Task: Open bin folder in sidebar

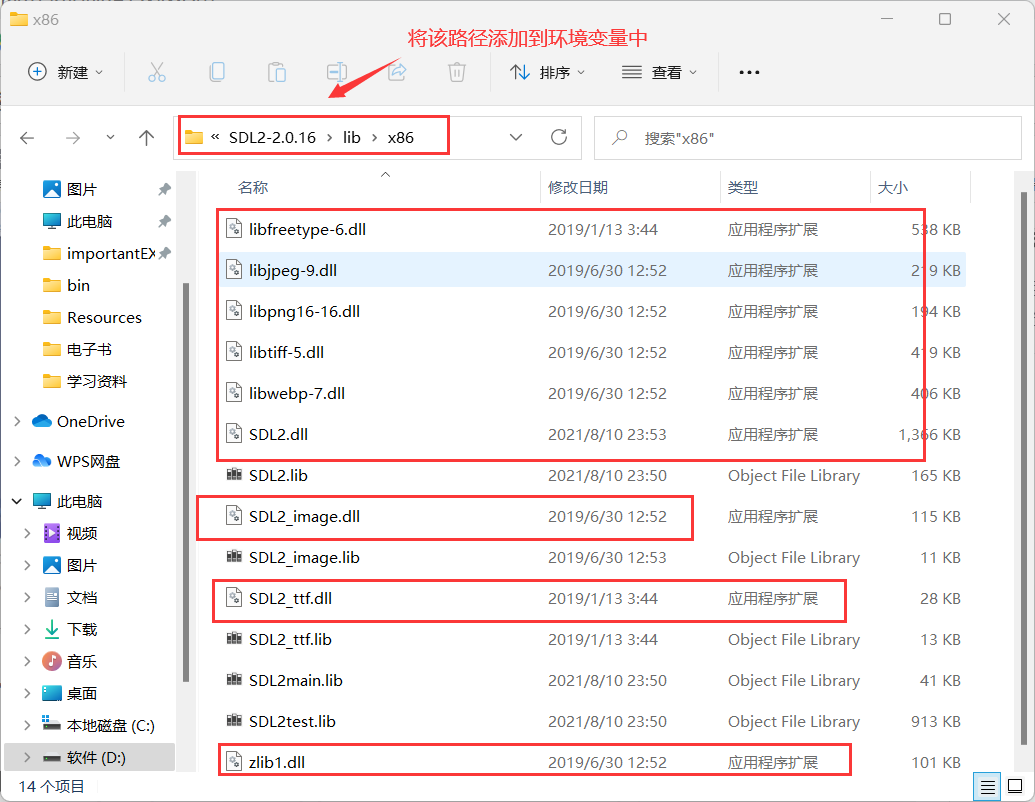Action: (x=78, y=285)
